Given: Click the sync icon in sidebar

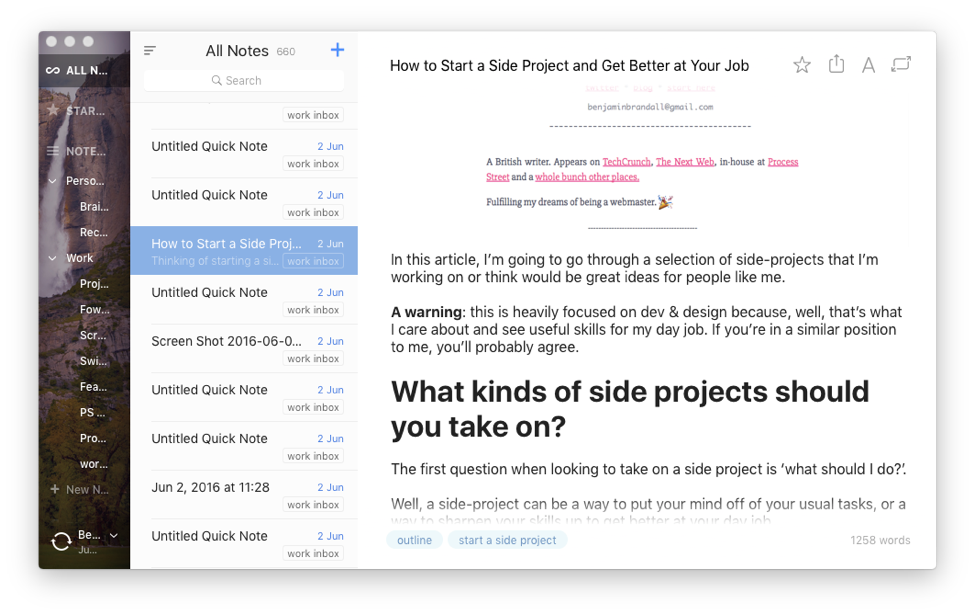Looking at the screenshot, I should [x=61, y=541].
